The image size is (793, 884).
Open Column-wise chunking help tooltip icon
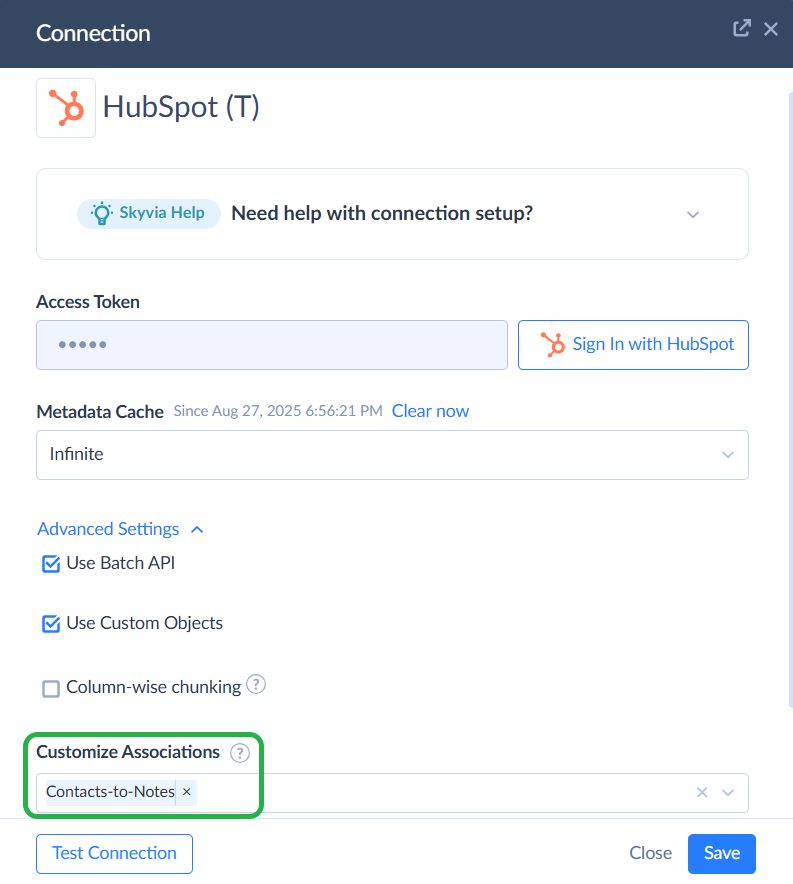click(x=256, y=685)
